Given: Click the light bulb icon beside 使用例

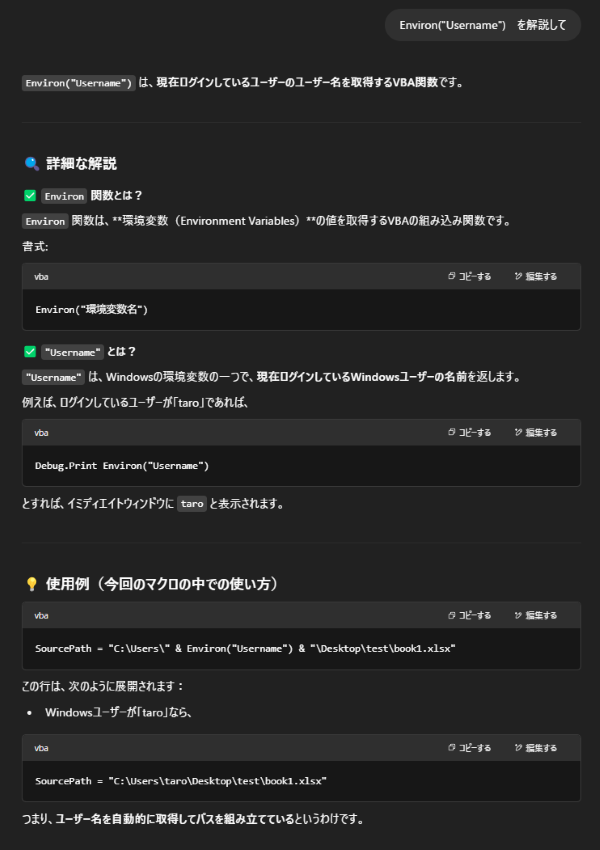Looking at the screenshot, I should 31,584.
